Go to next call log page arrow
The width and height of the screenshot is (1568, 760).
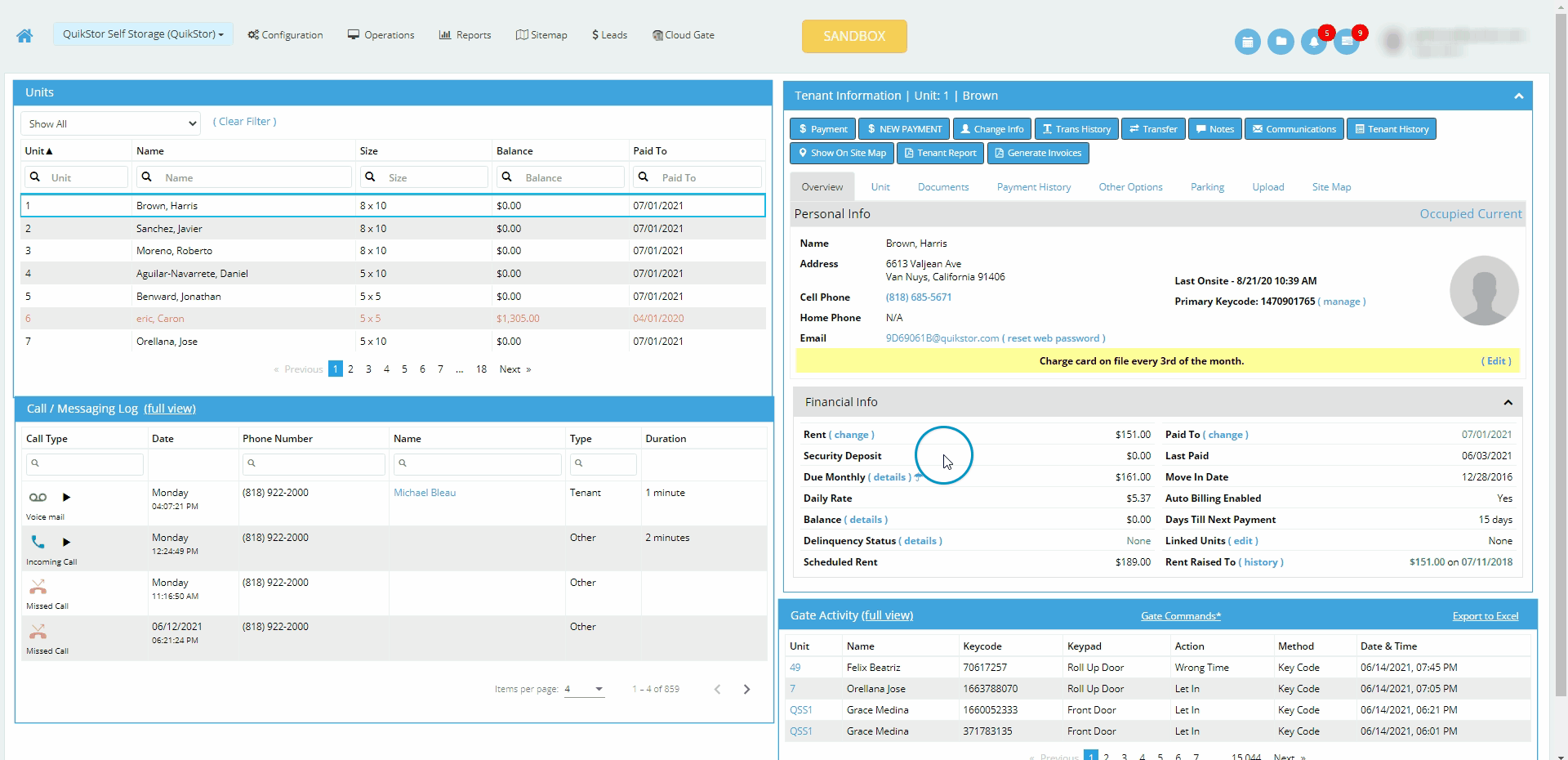[x=746, y=689]
